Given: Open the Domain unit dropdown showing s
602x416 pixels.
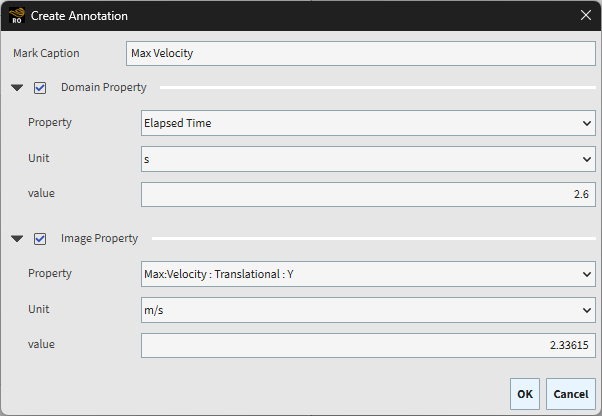Looking at the screenshot, I should point(368,159).
